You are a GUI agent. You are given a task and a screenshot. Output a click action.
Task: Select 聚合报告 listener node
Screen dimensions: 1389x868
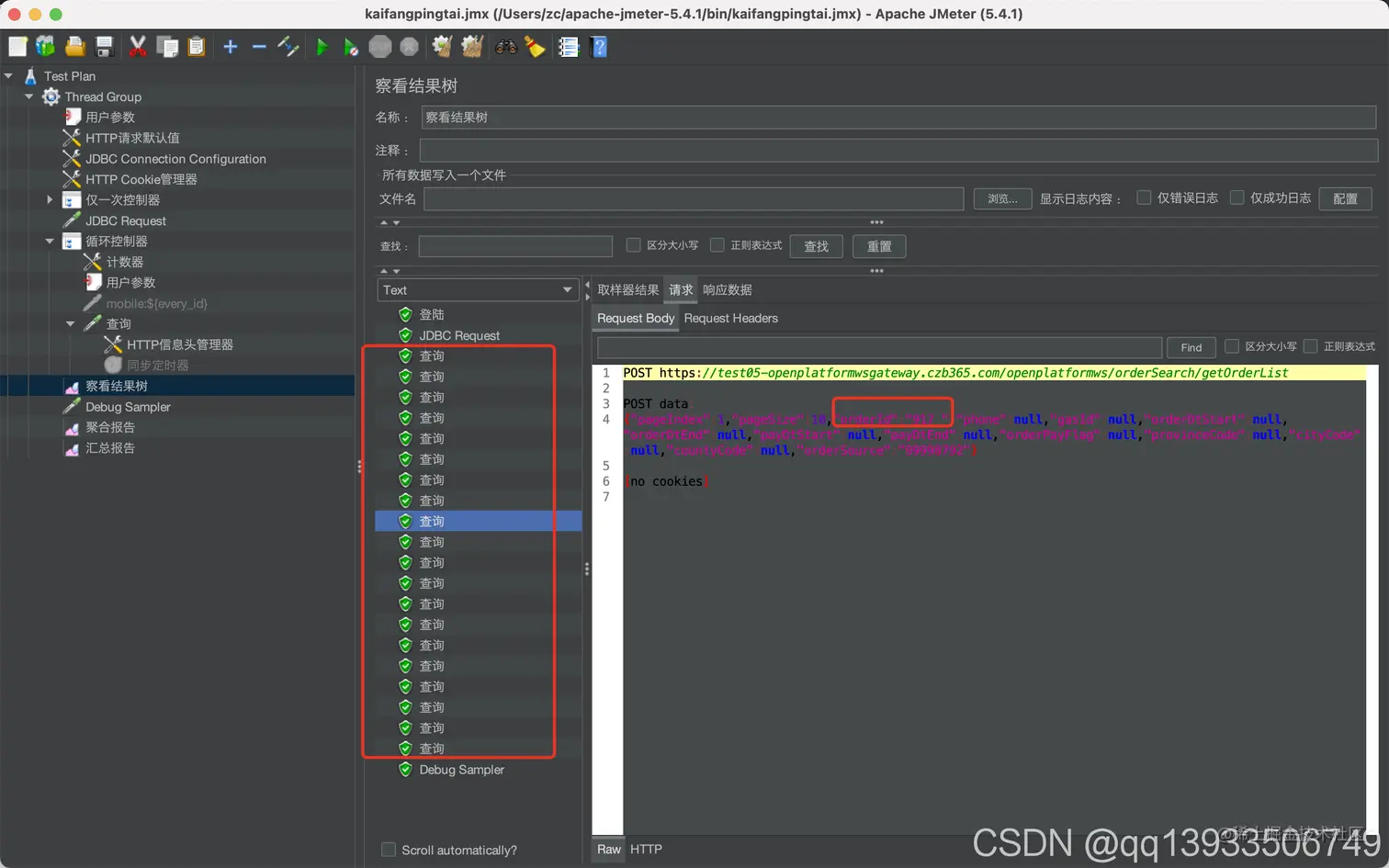[110, 427]
